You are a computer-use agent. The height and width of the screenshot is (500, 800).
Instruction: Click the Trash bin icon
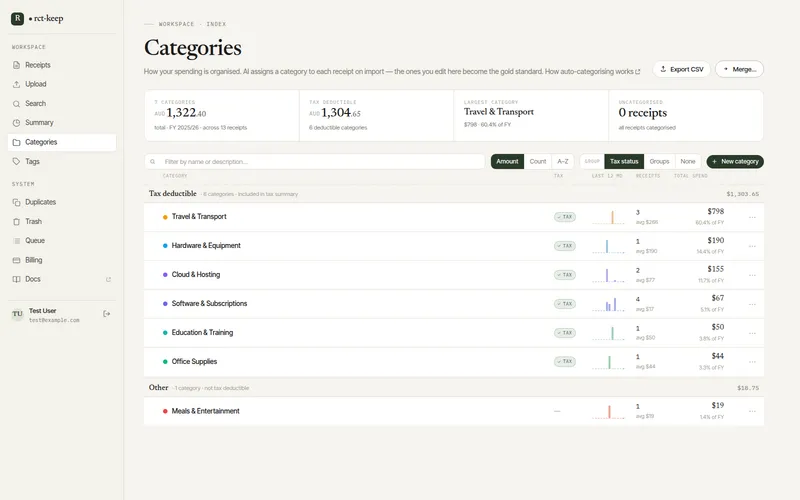tap(16, 221)
